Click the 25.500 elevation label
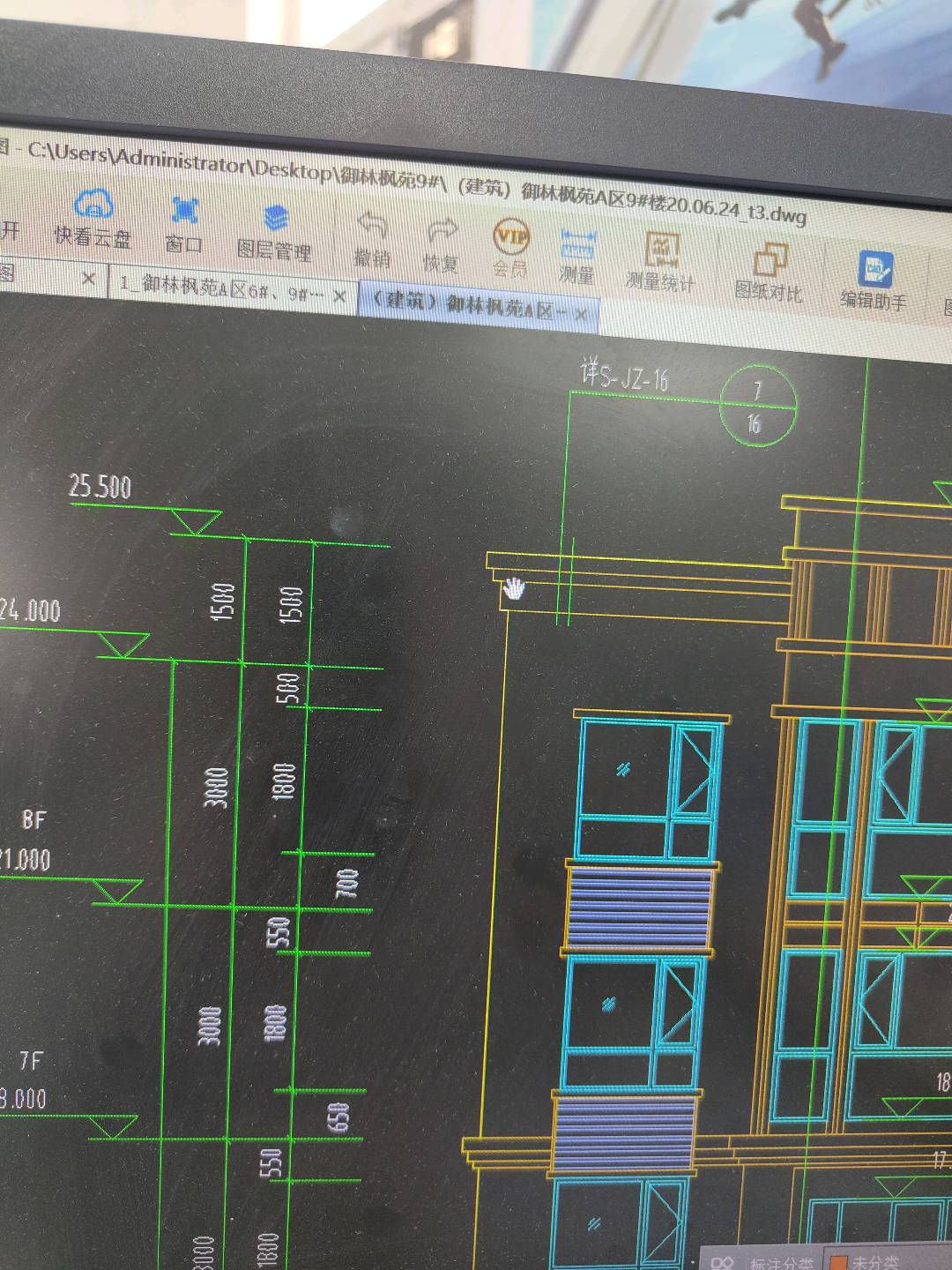The width and height of the screenshot is (952, 1270). click(100, 487)
